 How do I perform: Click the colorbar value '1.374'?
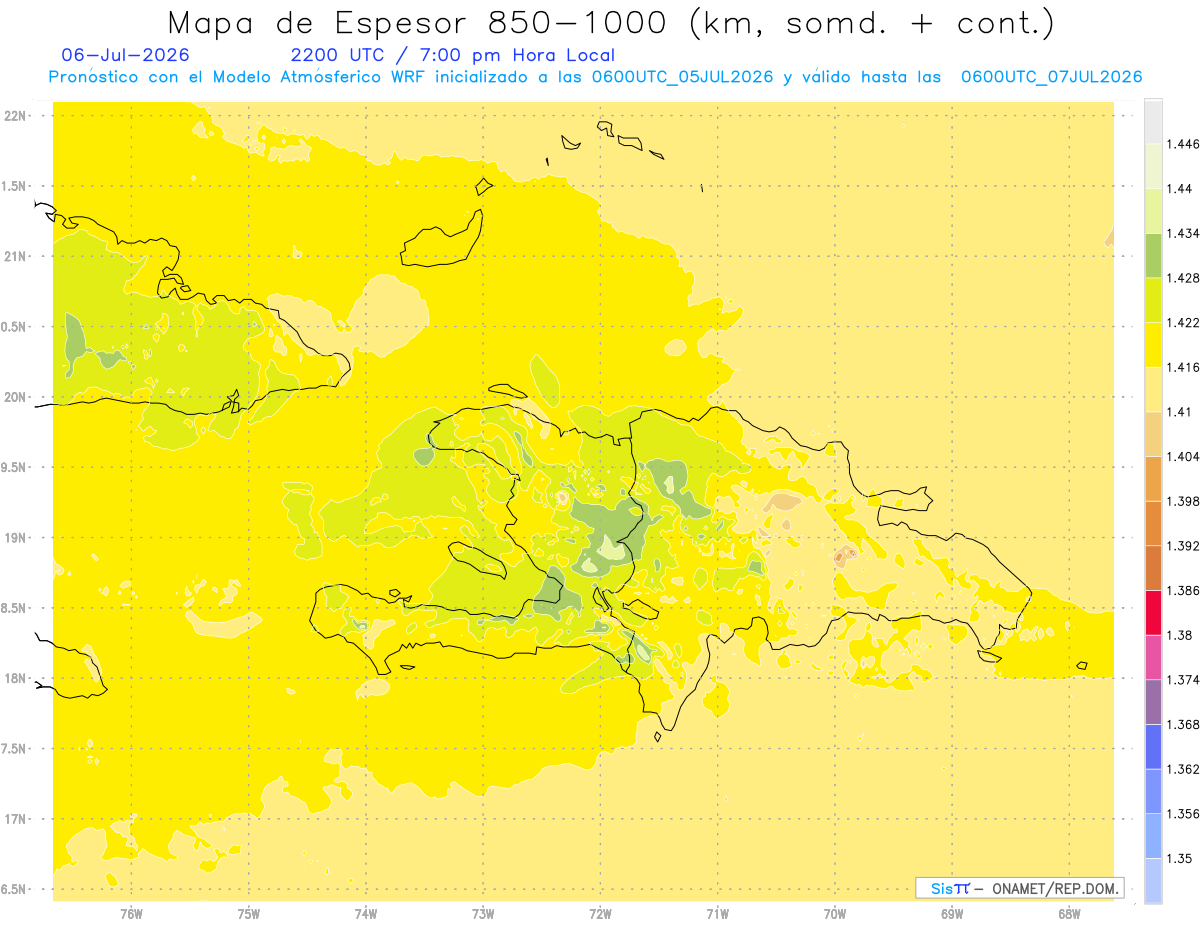click(1183, 680)
